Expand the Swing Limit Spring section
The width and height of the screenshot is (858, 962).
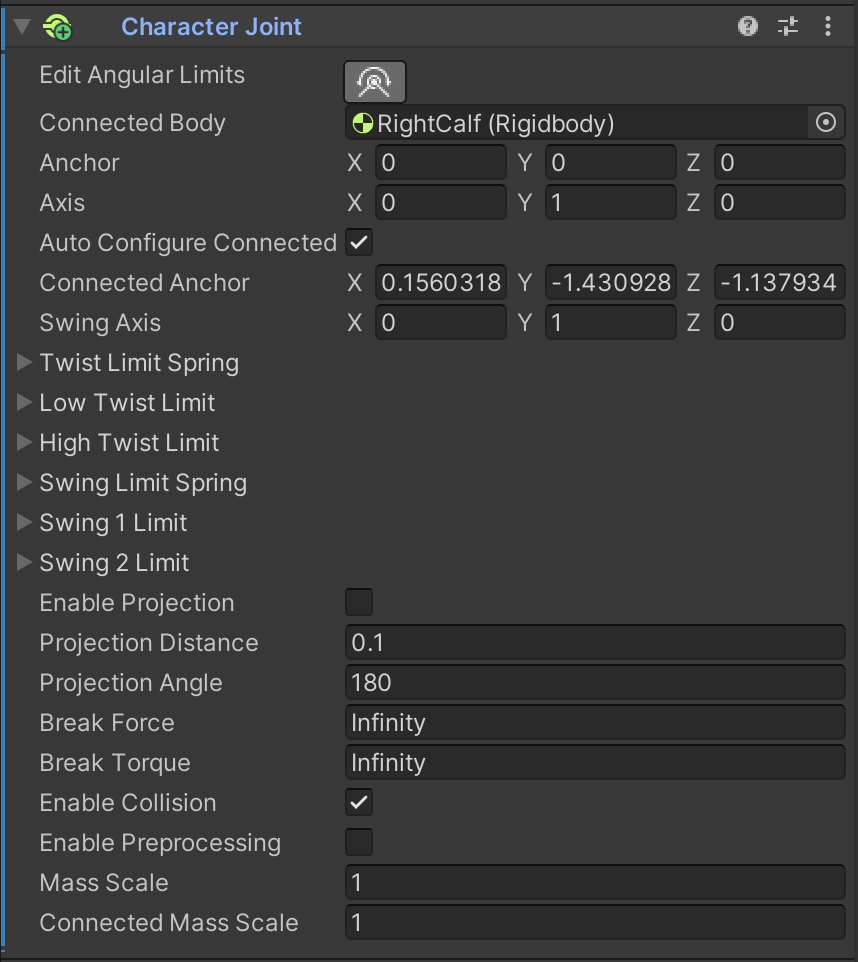pos(25,483)
